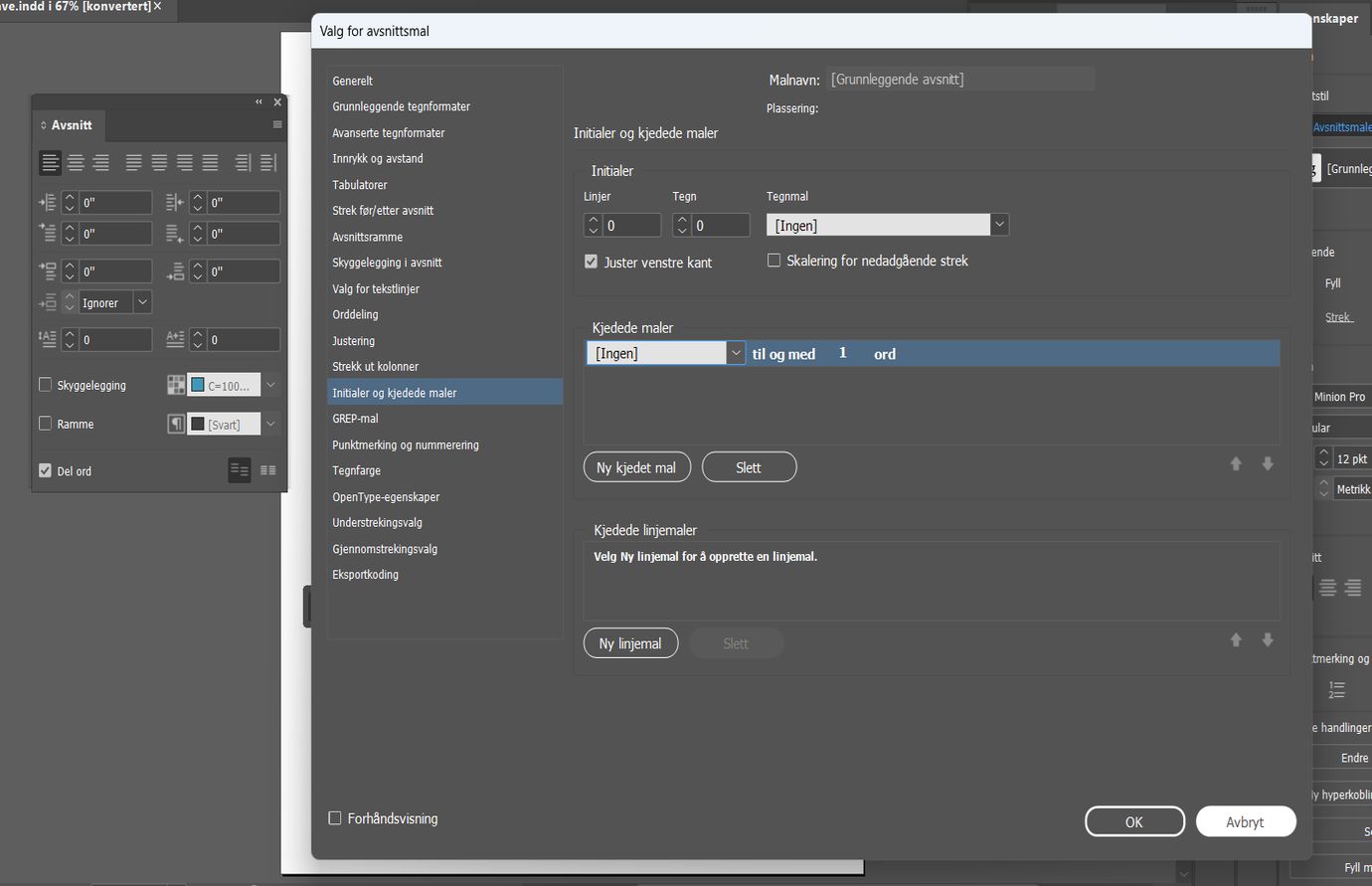Click Ny linjemal button

[x=630, y=643]
